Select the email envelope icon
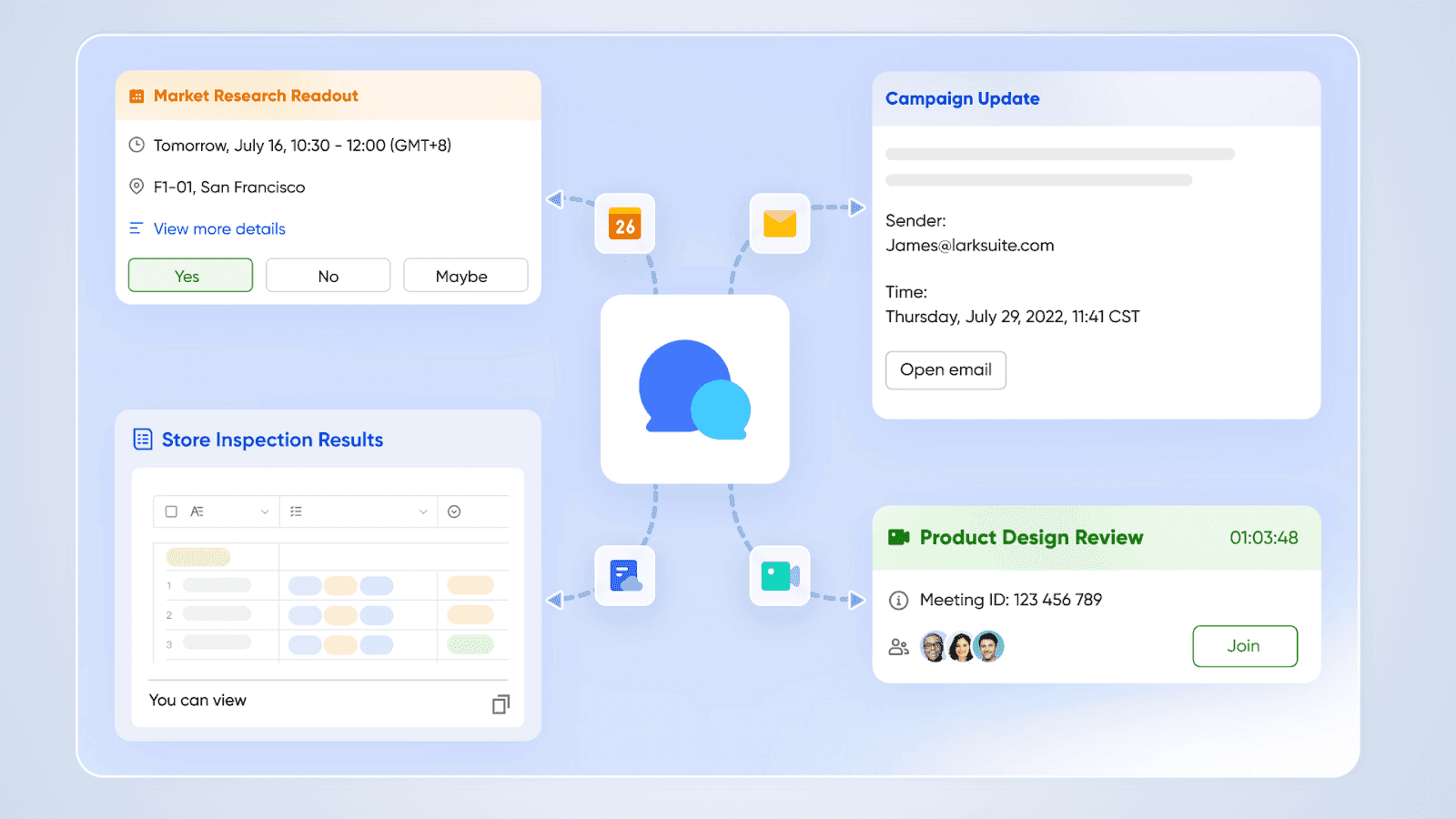Image resolution: width=1456 pixels, height=819 pixels. (x=779, y=223)
